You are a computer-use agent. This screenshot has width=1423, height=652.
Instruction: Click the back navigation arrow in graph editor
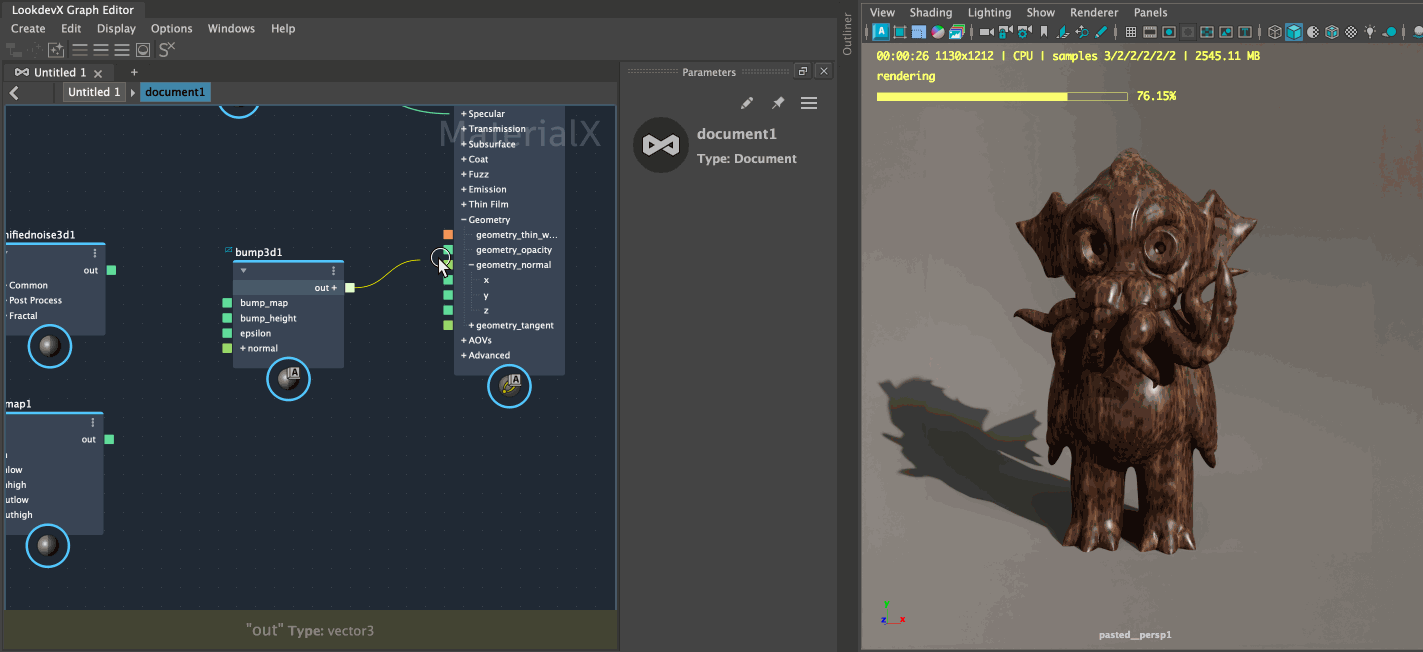14,91
